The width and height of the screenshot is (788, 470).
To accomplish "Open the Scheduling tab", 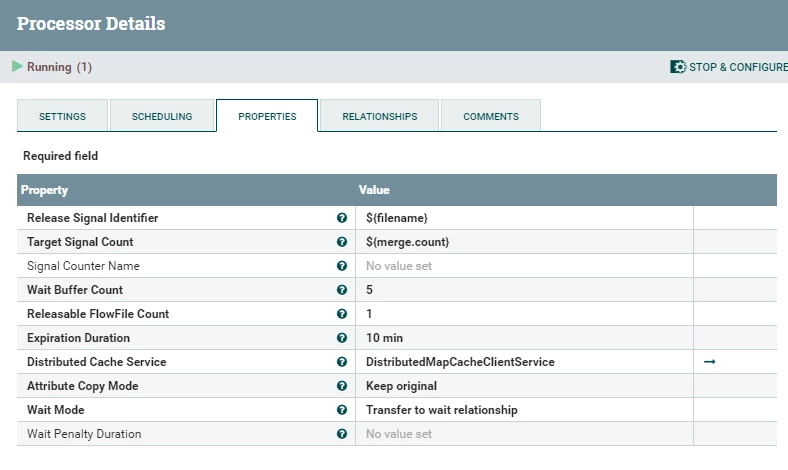I will pos(162,116).
